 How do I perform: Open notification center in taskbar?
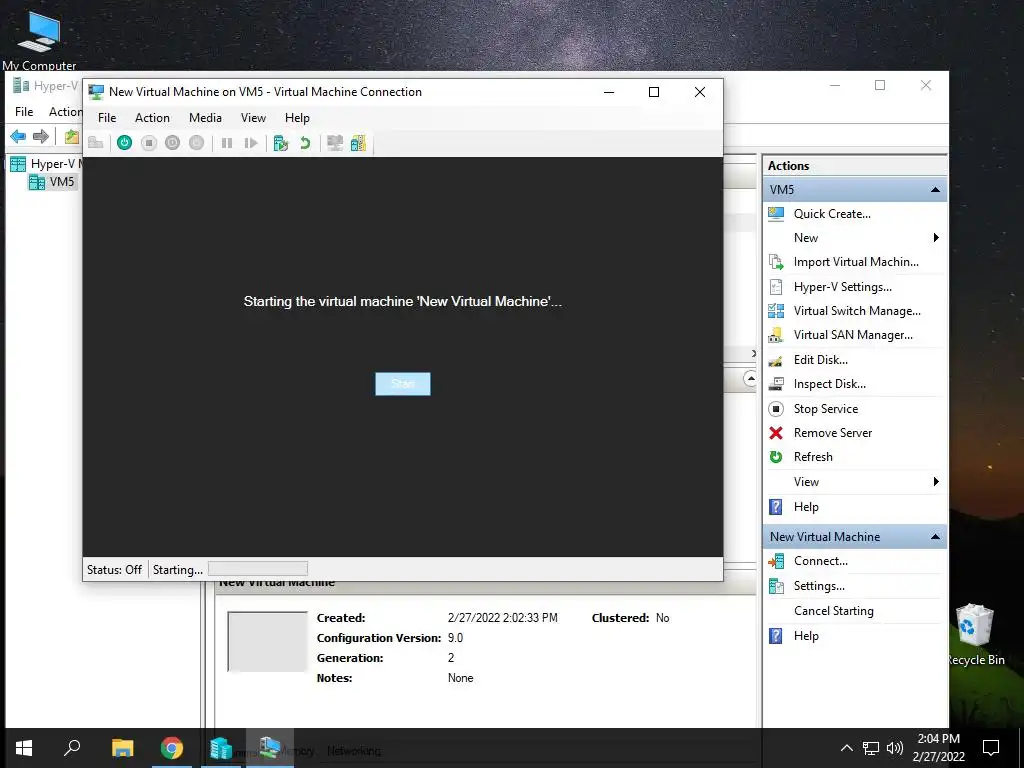click(991, 748)
